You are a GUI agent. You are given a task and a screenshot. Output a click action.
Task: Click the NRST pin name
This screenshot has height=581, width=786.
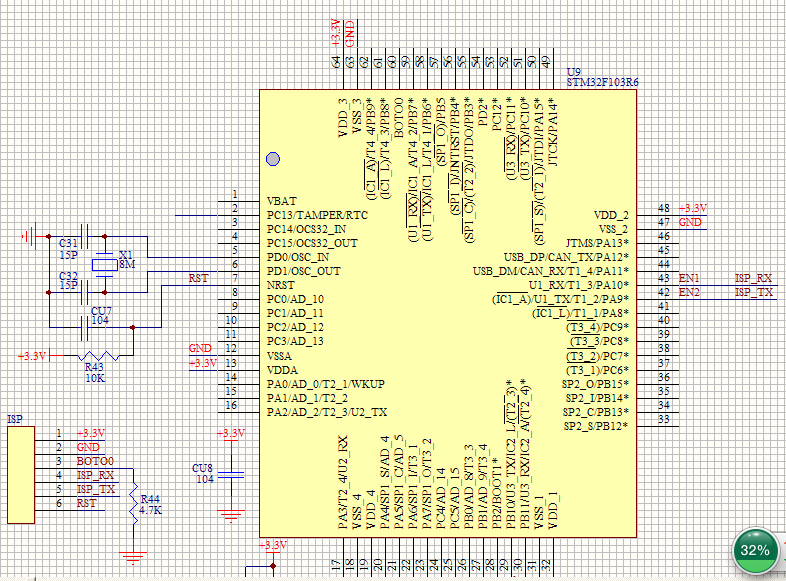(281, 285)
